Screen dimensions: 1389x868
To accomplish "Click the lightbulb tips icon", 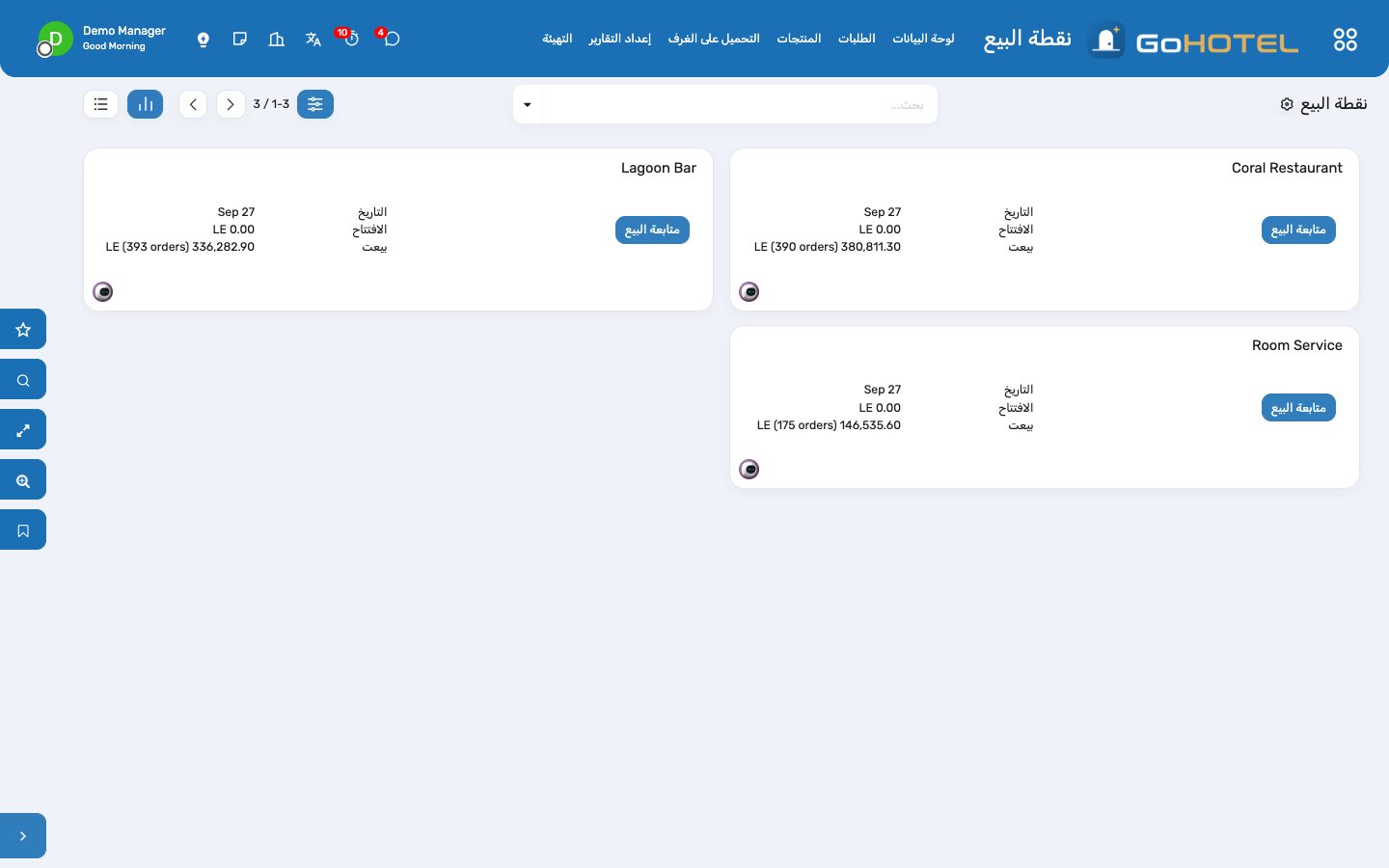I will pos(204,40).
